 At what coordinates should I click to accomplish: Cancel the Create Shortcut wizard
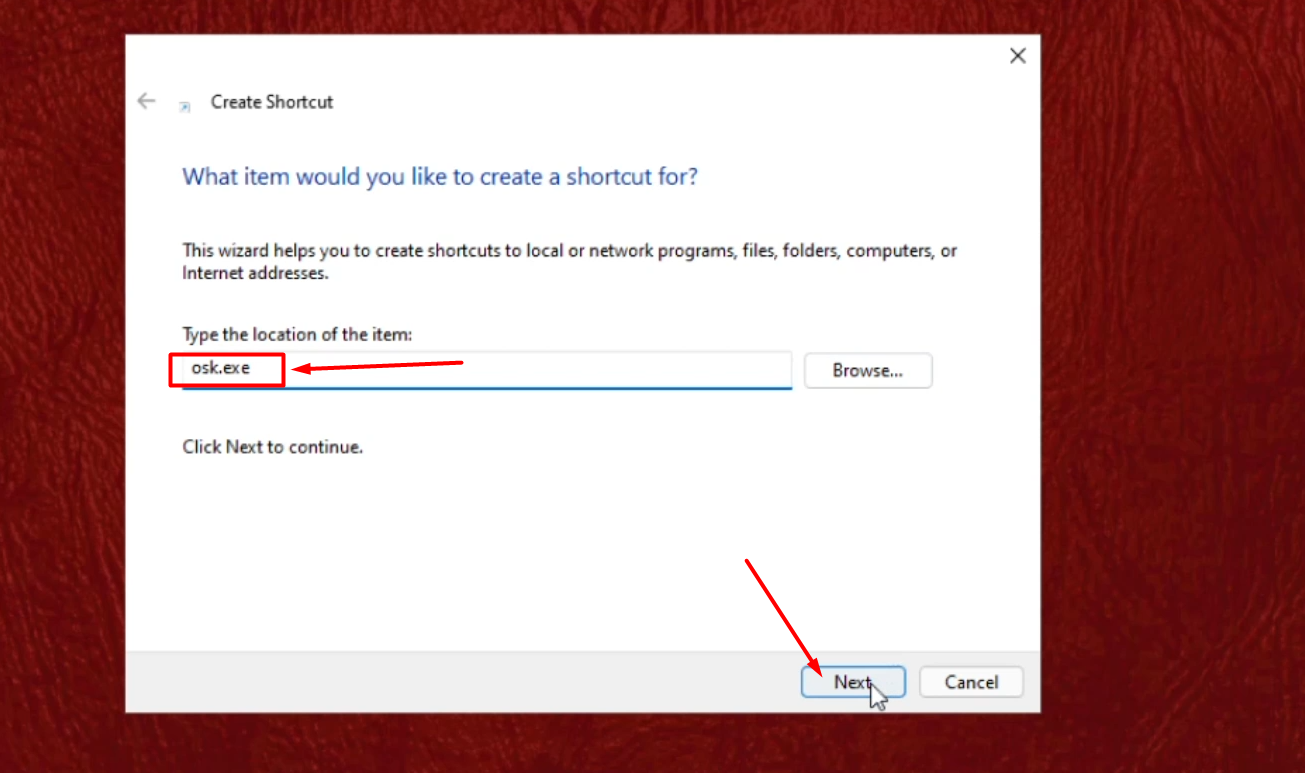pos(971,682)
